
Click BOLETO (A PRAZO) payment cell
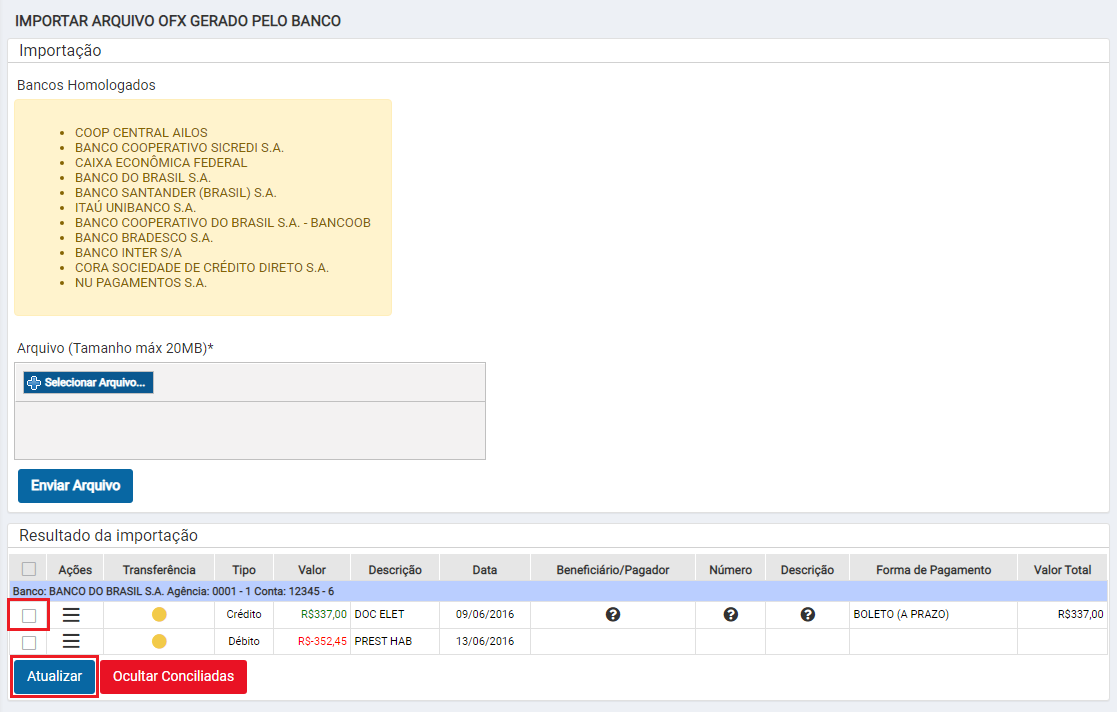[933, 614]
